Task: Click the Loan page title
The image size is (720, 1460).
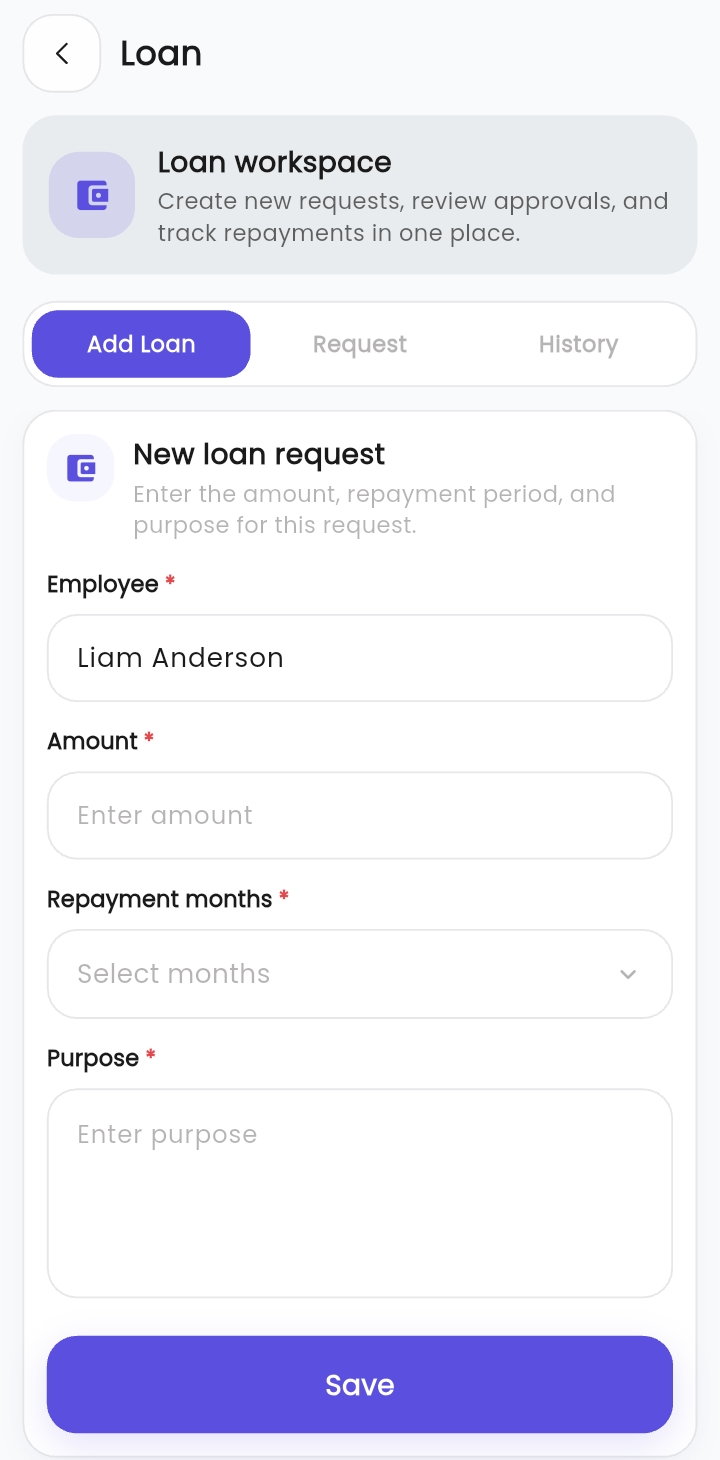Action: click(161, 54)
